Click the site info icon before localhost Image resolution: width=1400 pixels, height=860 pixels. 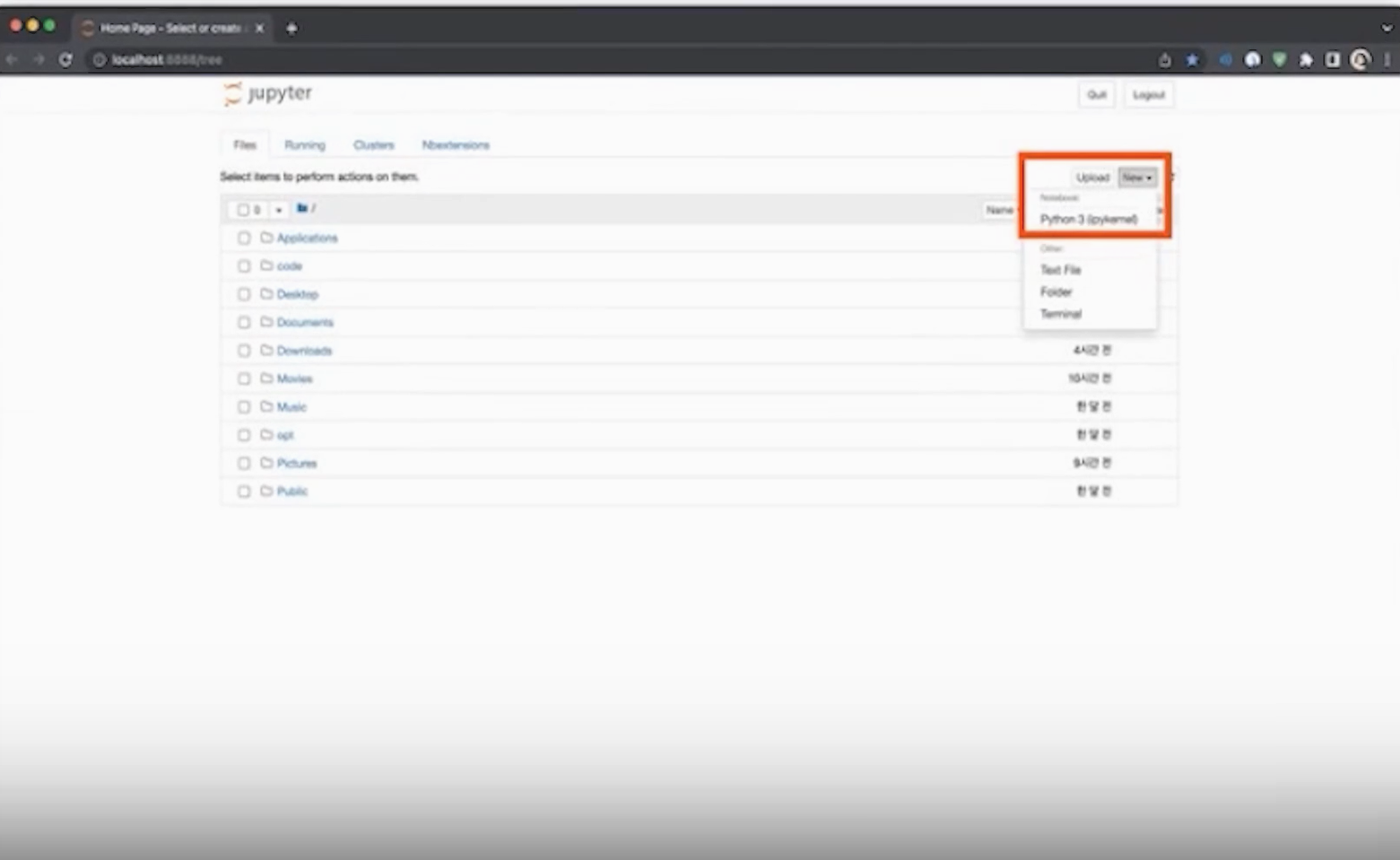point(99,59)
